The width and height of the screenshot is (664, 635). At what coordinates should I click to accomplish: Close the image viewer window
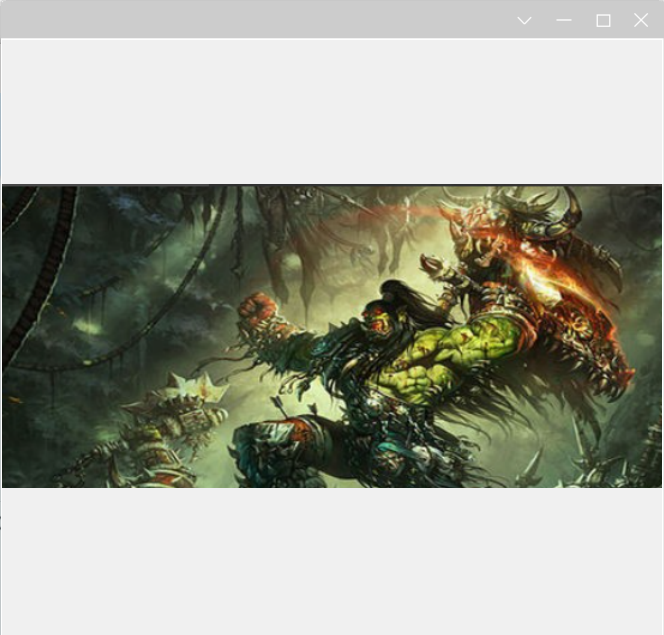coord(641,20)
